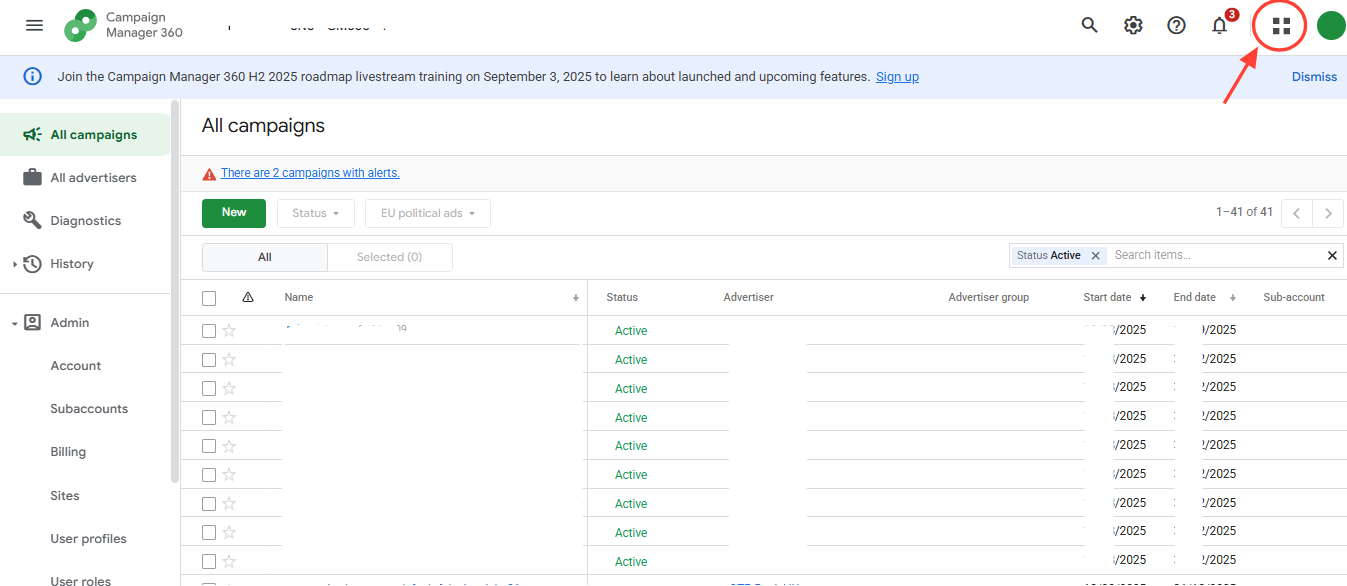Open the help icon
The image size is (1347, 586).
coord(1176,25)
